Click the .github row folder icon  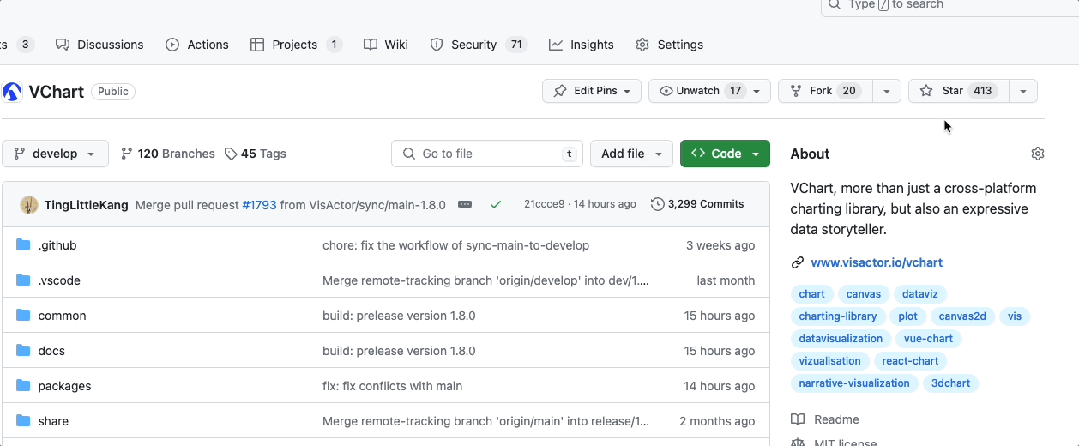click(x=23, y=245)
